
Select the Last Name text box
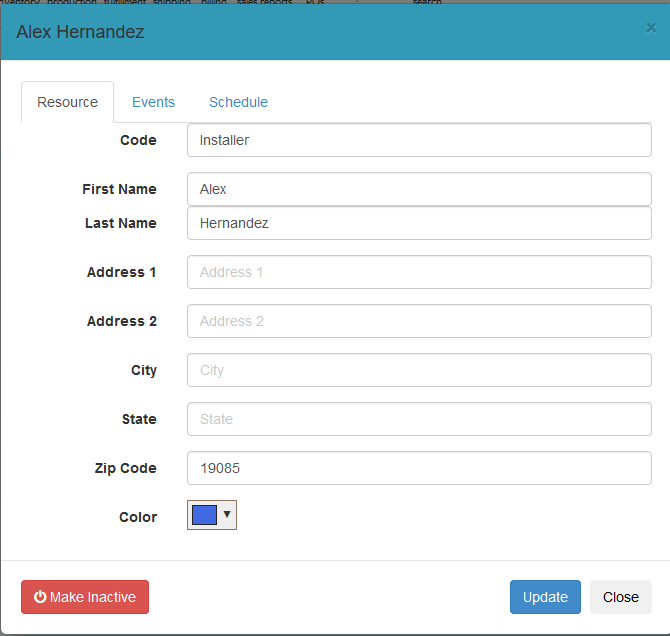tap(419, 223)
